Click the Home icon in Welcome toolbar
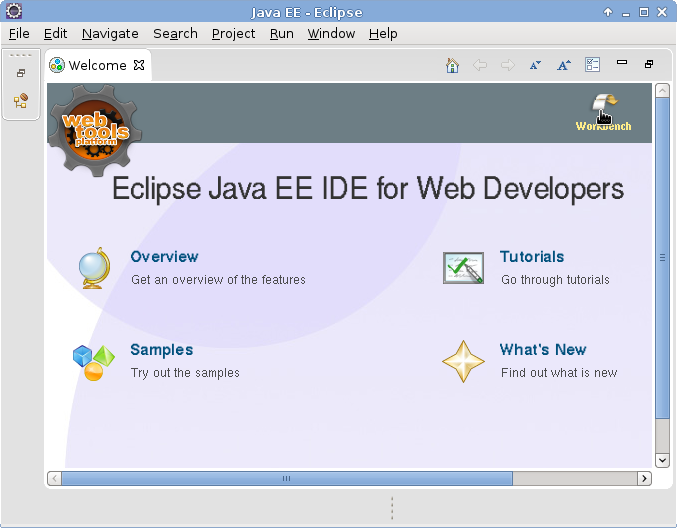The image size is (677, 528). point(452,65)
